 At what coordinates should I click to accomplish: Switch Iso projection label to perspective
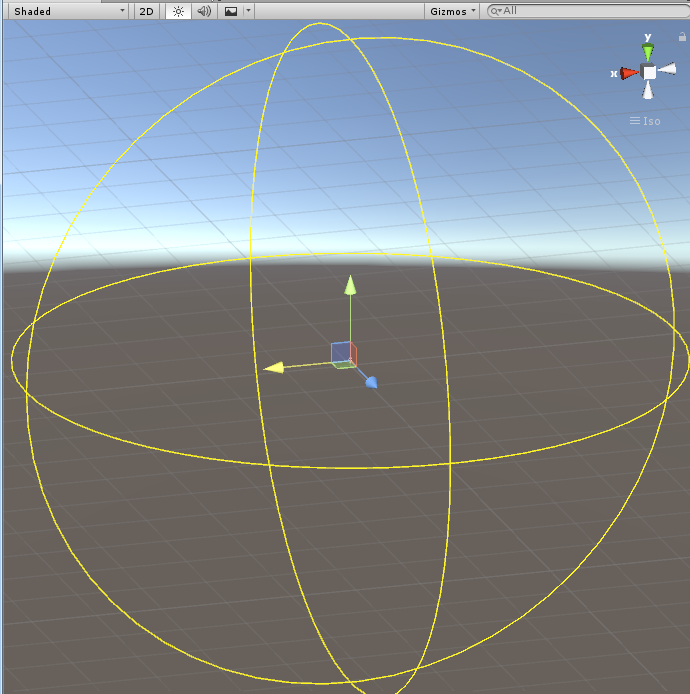(x=645, y=121)
